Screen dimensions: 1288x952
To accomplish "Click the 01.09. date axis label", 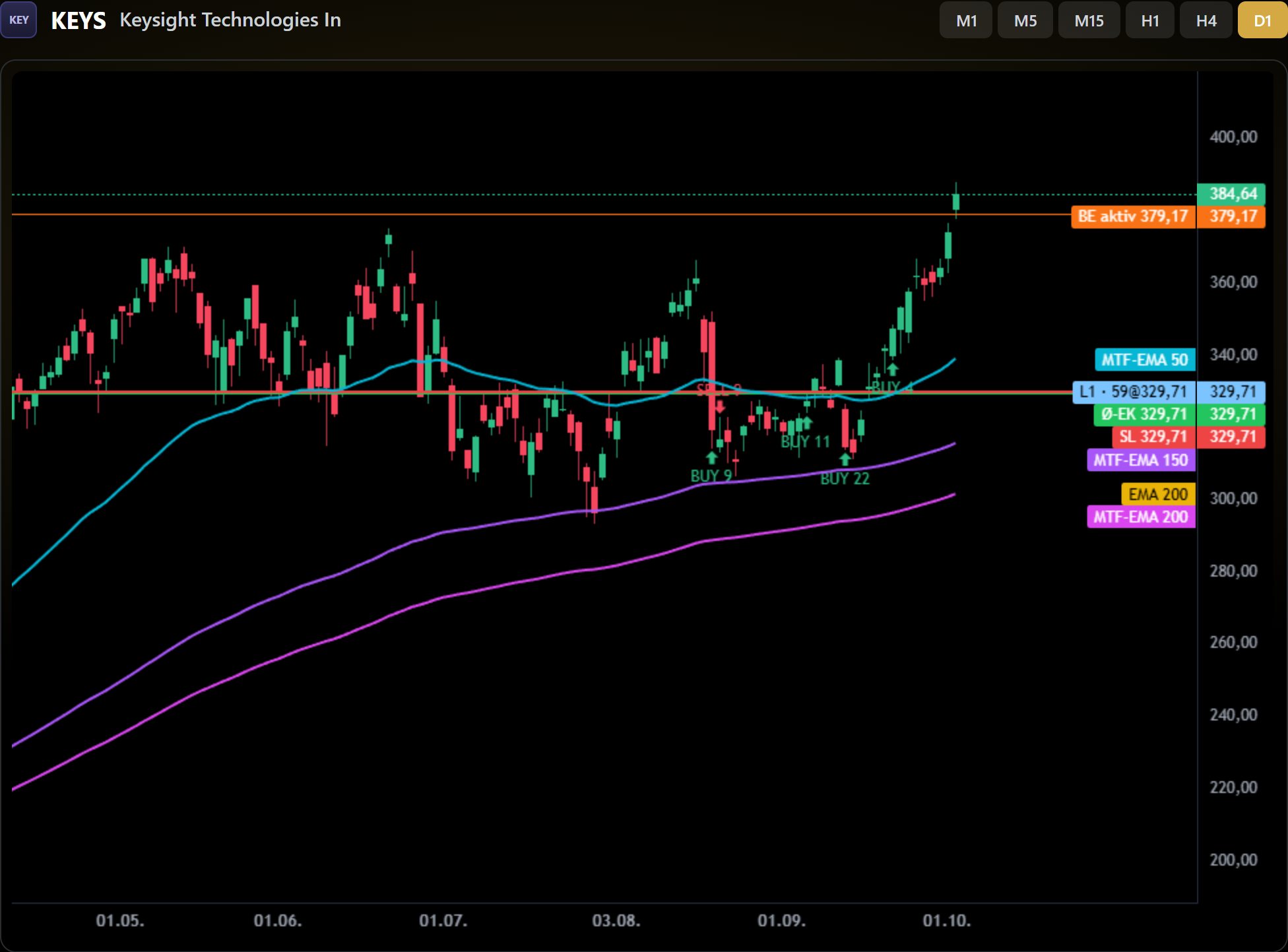I will click(x=781, y=921).
